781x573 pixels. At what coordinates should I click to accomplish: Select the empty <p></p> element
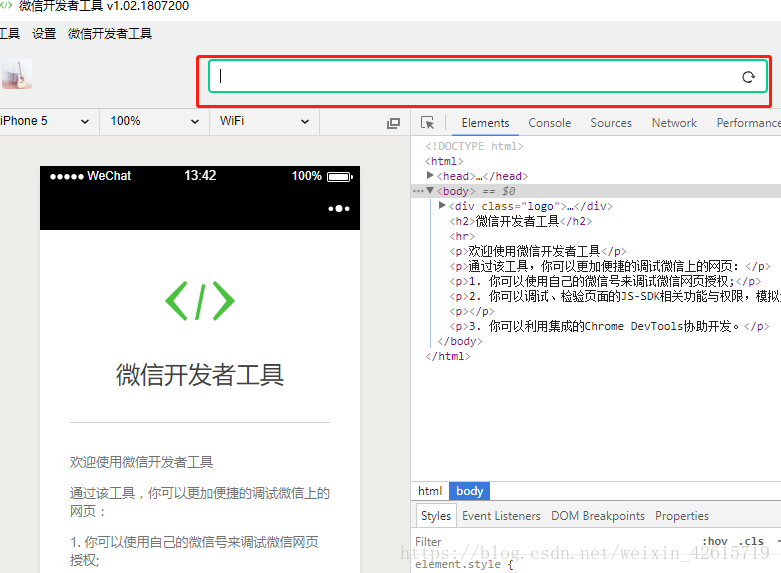pyautogui.click(x=472, y=311)
